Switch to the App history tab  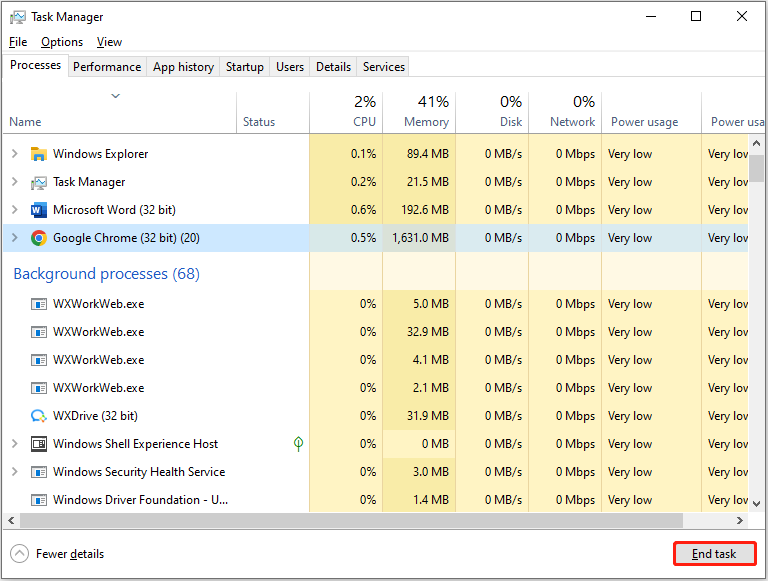tap(183, 67)
